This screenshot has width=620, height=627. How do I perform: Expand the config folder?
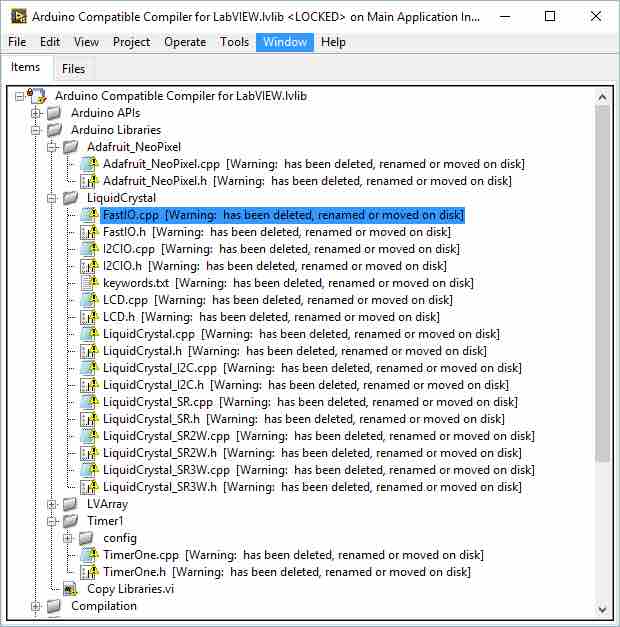(x=68, y=538)
